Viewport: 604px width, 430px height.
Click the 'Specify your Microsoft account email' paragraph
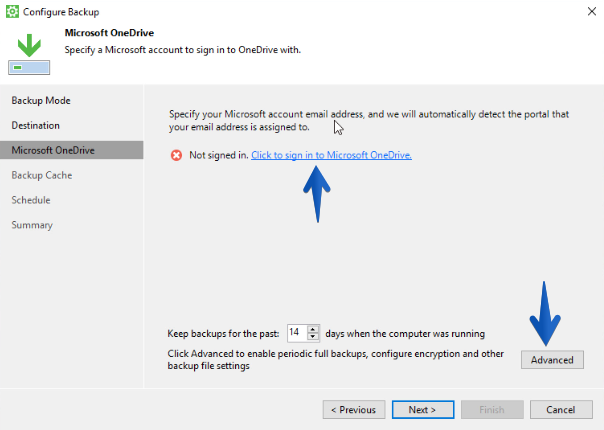click(369, 120)
